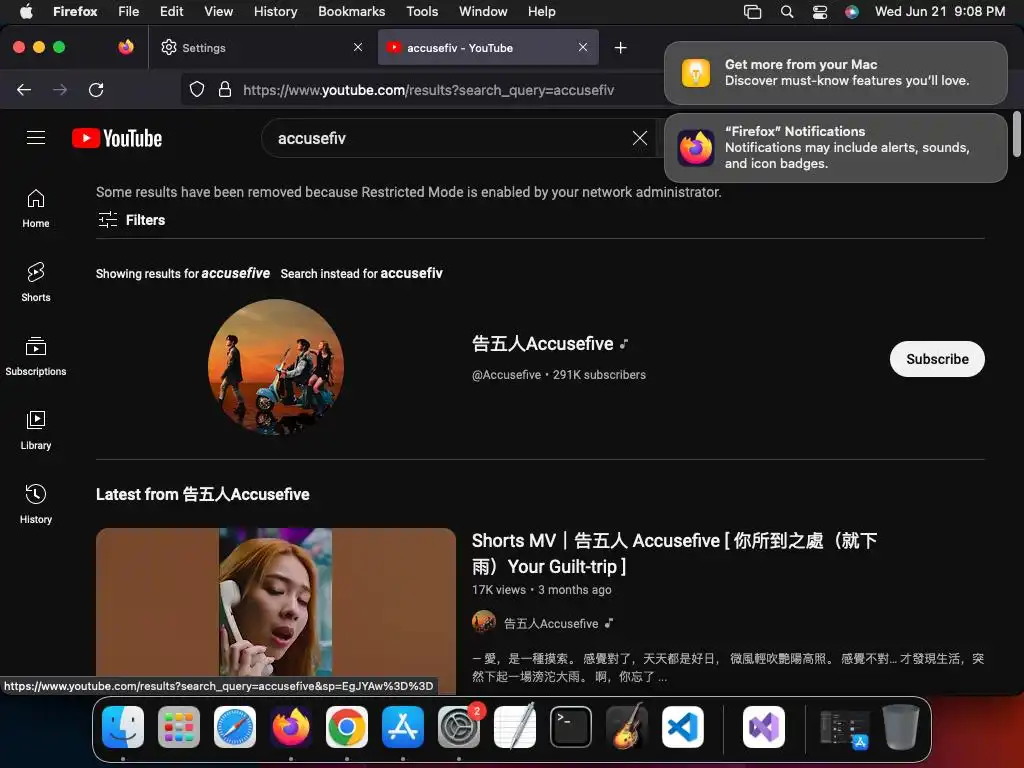Launch GarageBand from the Dock
The height and width of the screenshot is (768, 1024).
(627, 727)
